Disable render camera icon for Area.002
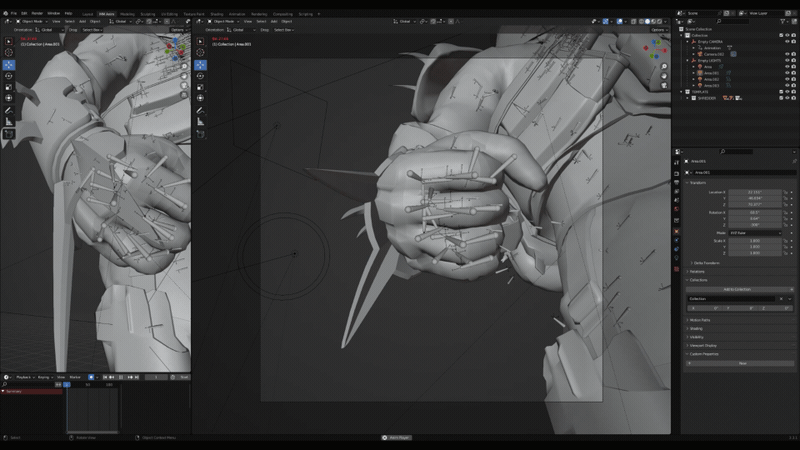Image resolution: width=800 pixels, height=450 pixels. pyautogui.click(x=793, y=80)
